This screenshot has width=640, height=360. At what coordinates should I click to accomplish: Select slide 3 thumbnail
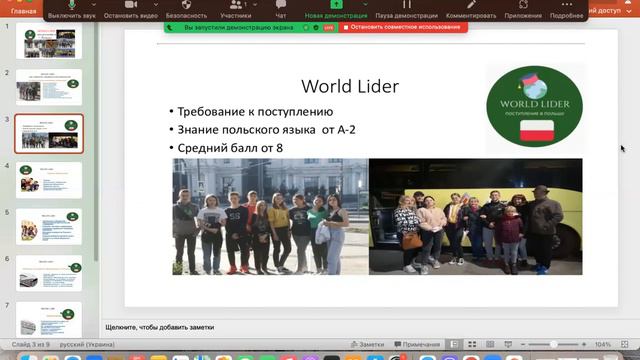tap(49, 134)
